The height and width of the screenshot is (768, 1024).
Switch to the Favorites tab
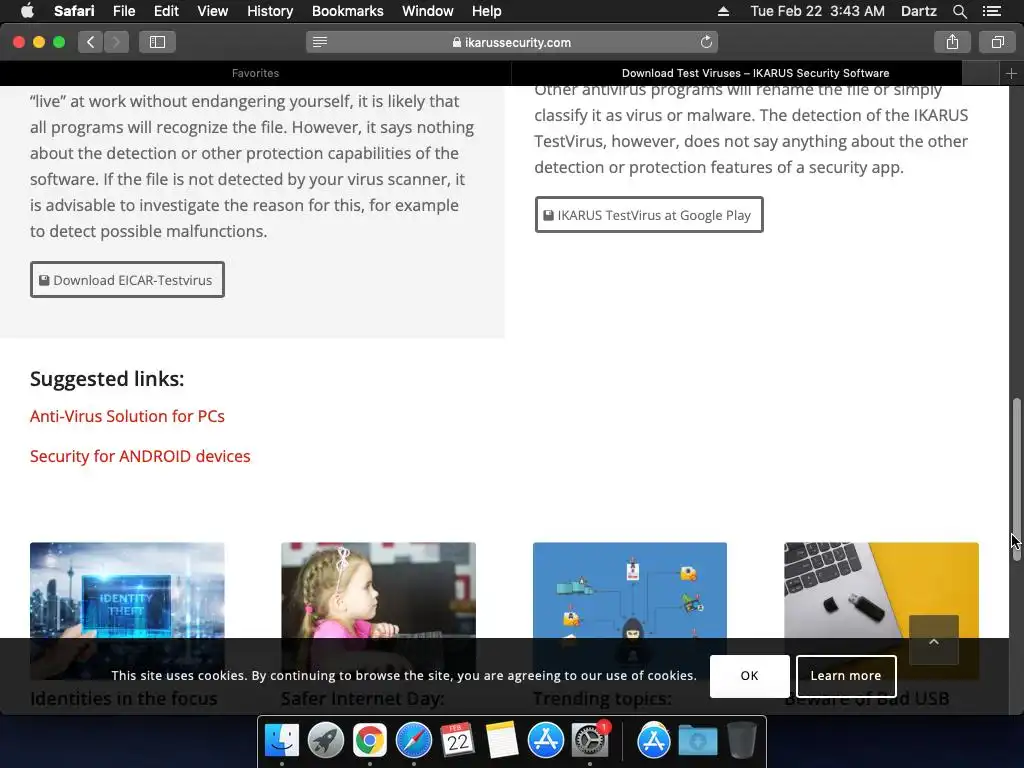(255, 73)
